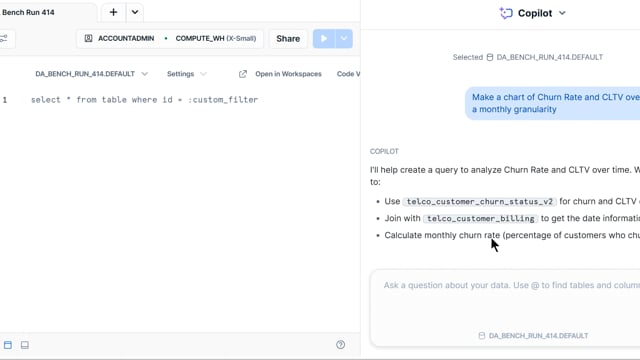Image resolution: width=640 pixels, height=360 pixels.
Task: Expand the DA_BENCH_RUN_414.DEFAULT database context selector
Action: pos(91,74)
